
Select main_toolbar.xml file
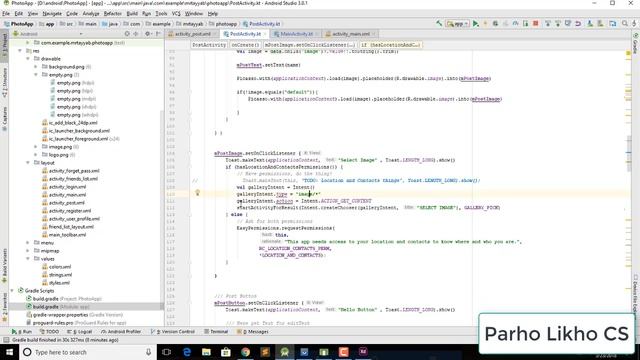(x=64, y=235)
